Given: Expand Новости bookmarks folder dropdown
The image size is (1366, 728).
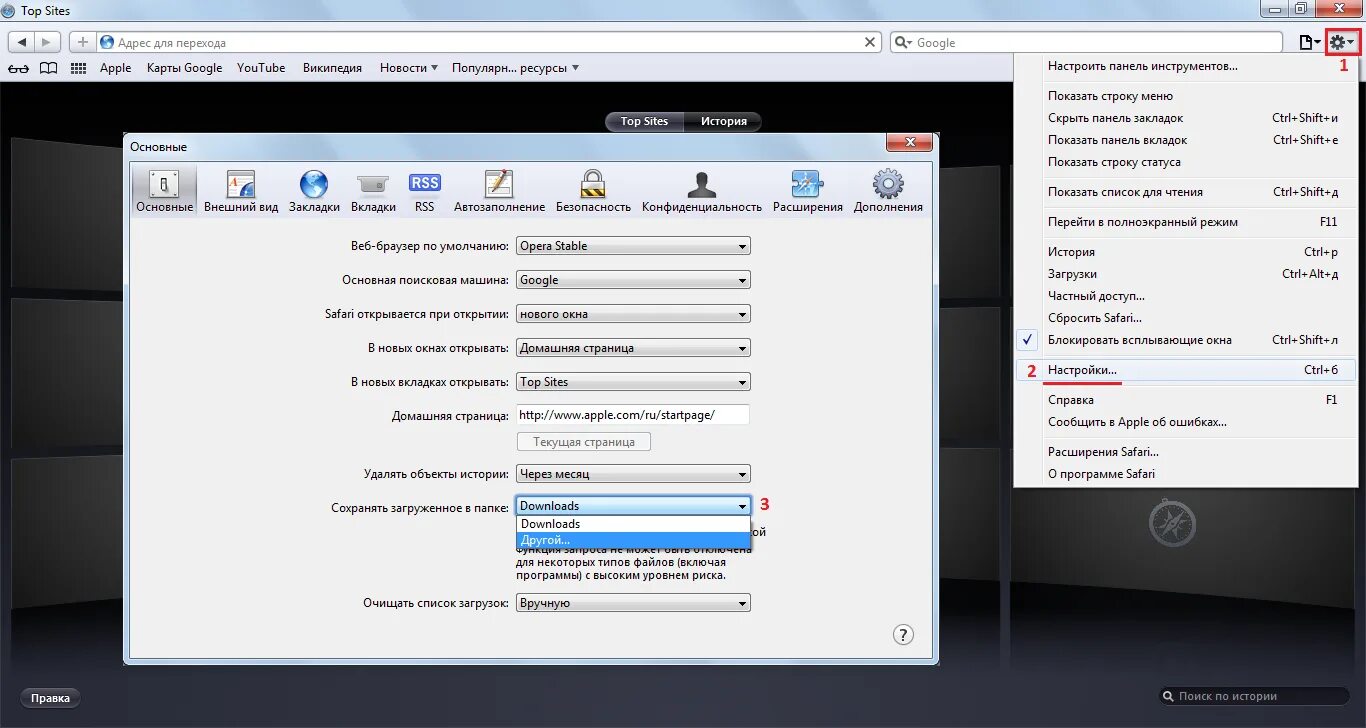Looking at the screenshot, I should click(409, 68).
